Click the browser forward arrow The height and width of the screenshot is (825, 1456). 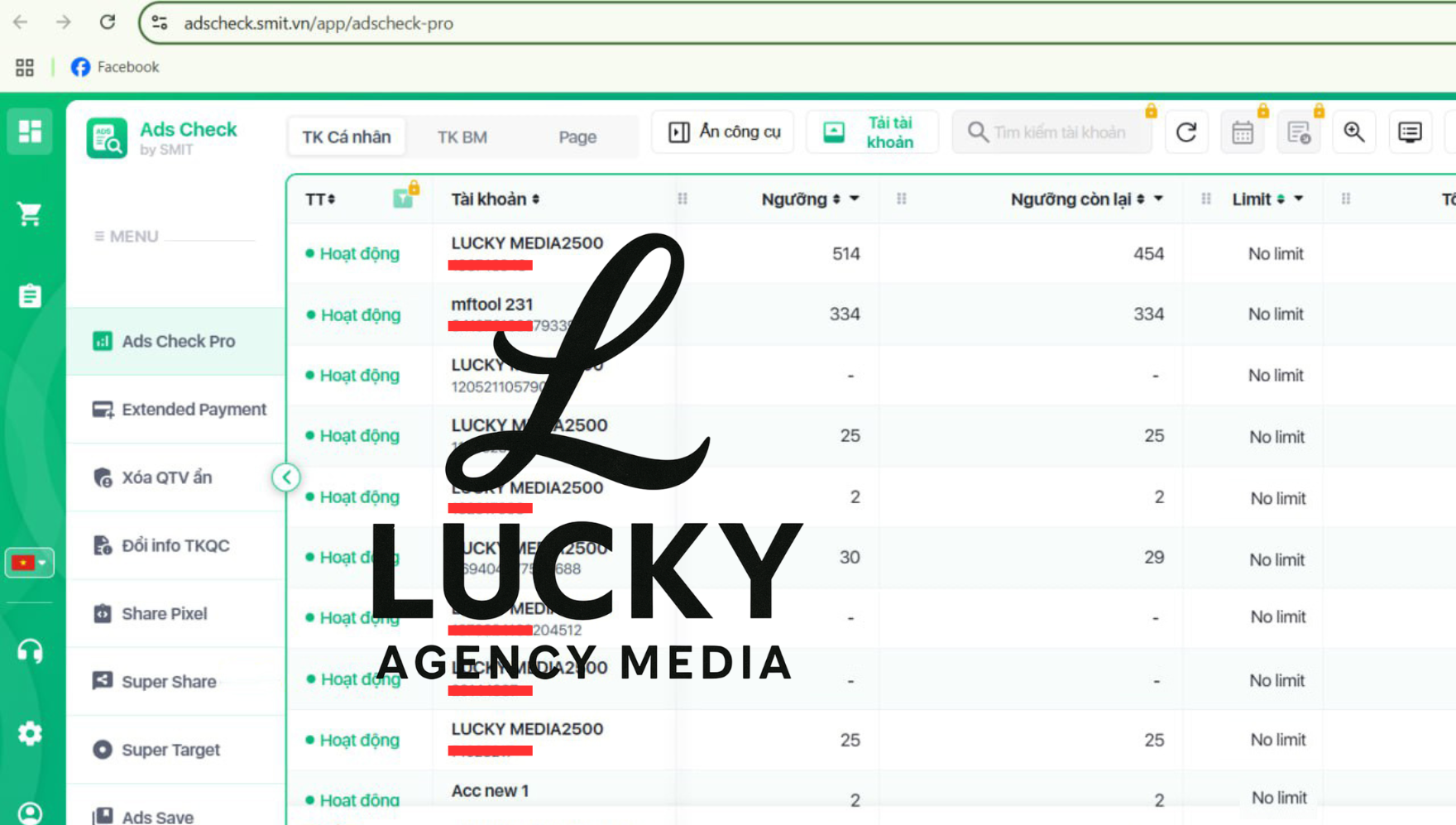click(64, 22)
